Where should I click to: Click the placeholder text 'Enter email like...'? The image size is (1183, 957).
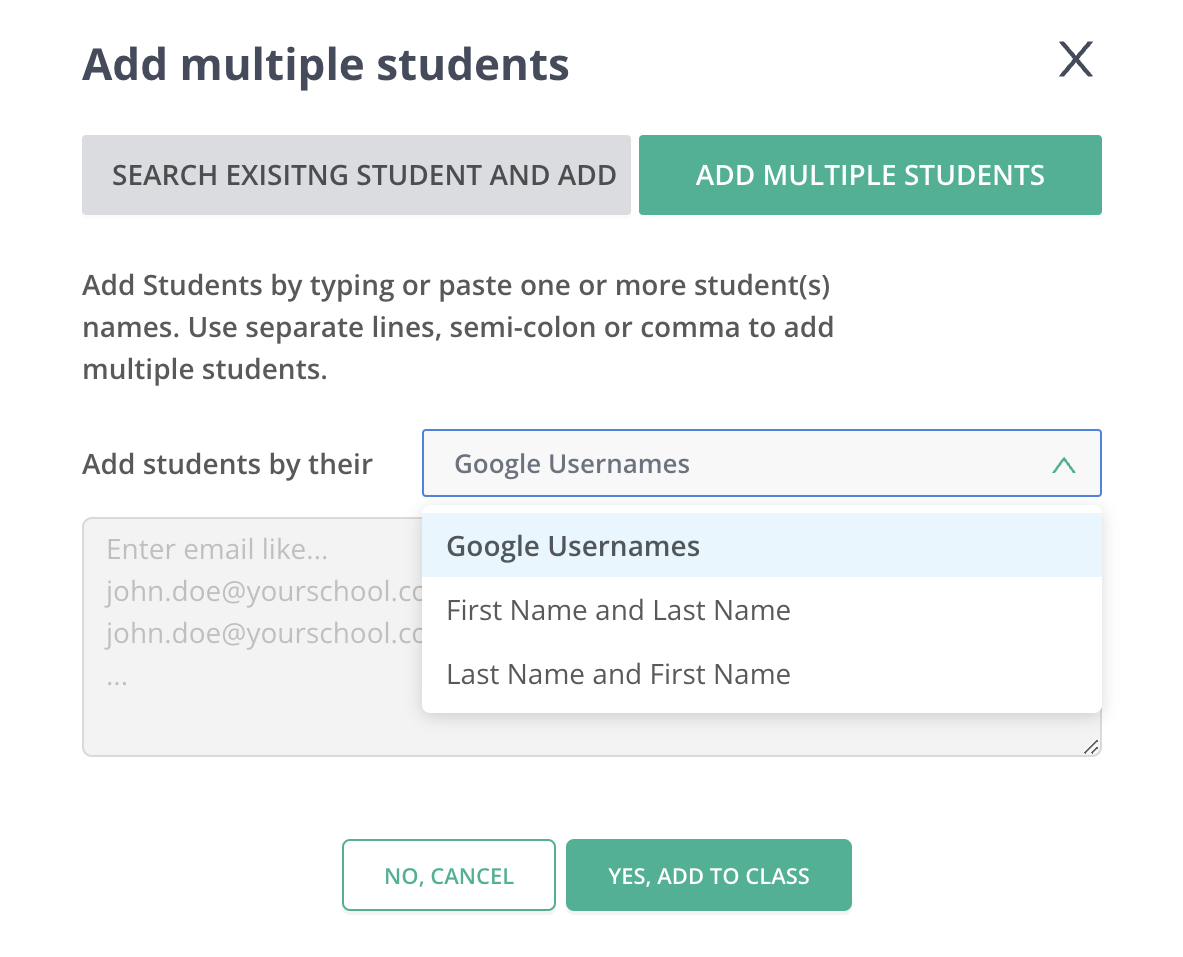217,548
